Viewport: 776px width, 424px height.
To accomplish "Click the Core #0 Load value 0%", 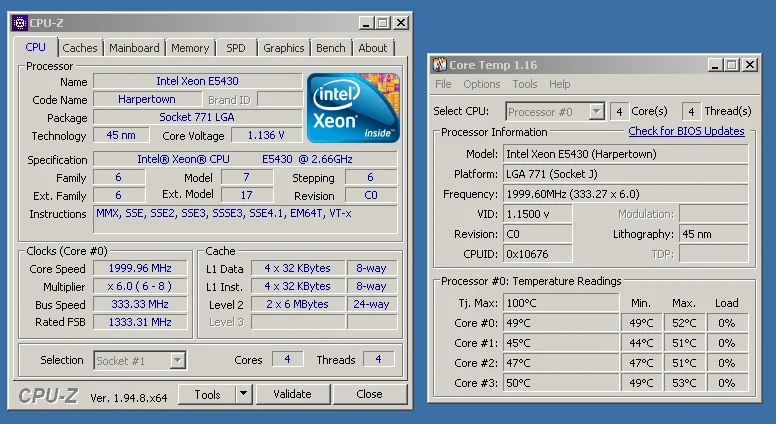I will 727,323.
